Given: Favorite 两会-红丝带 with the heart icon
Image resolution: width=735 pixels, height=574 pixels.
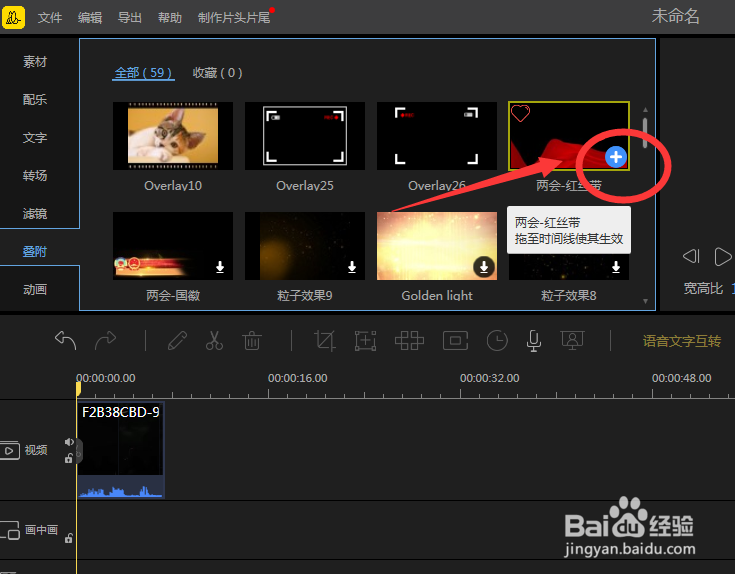Looking at the screenshot, I should coord(520,113).
